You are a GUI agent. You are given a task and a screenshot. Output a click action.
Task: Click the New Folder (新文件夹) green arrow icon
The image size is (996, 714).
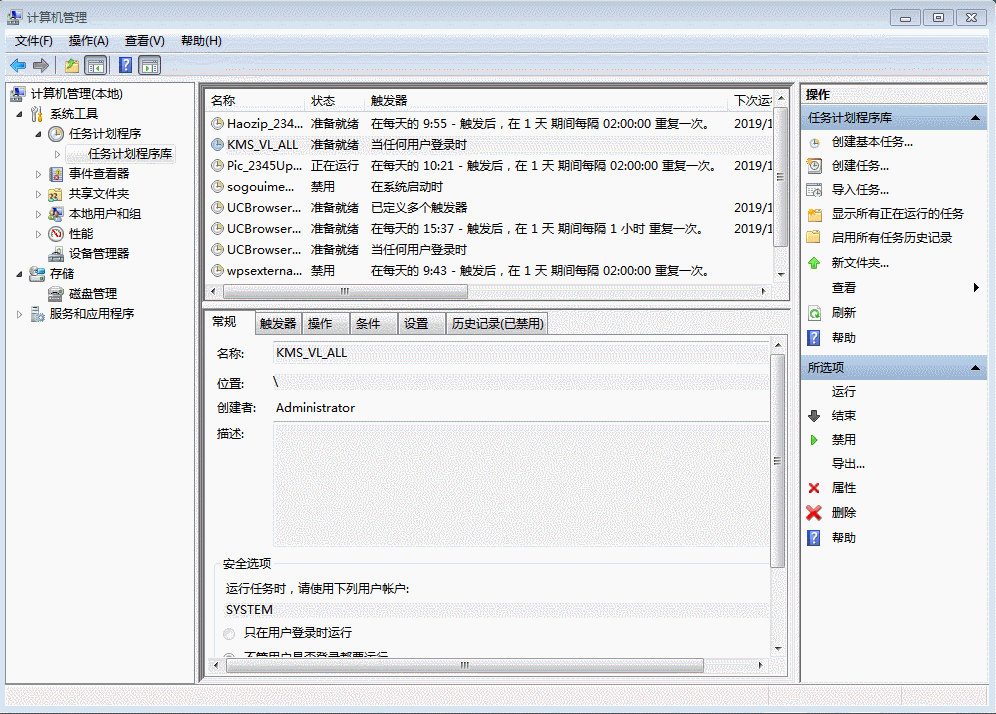[814, 262]
